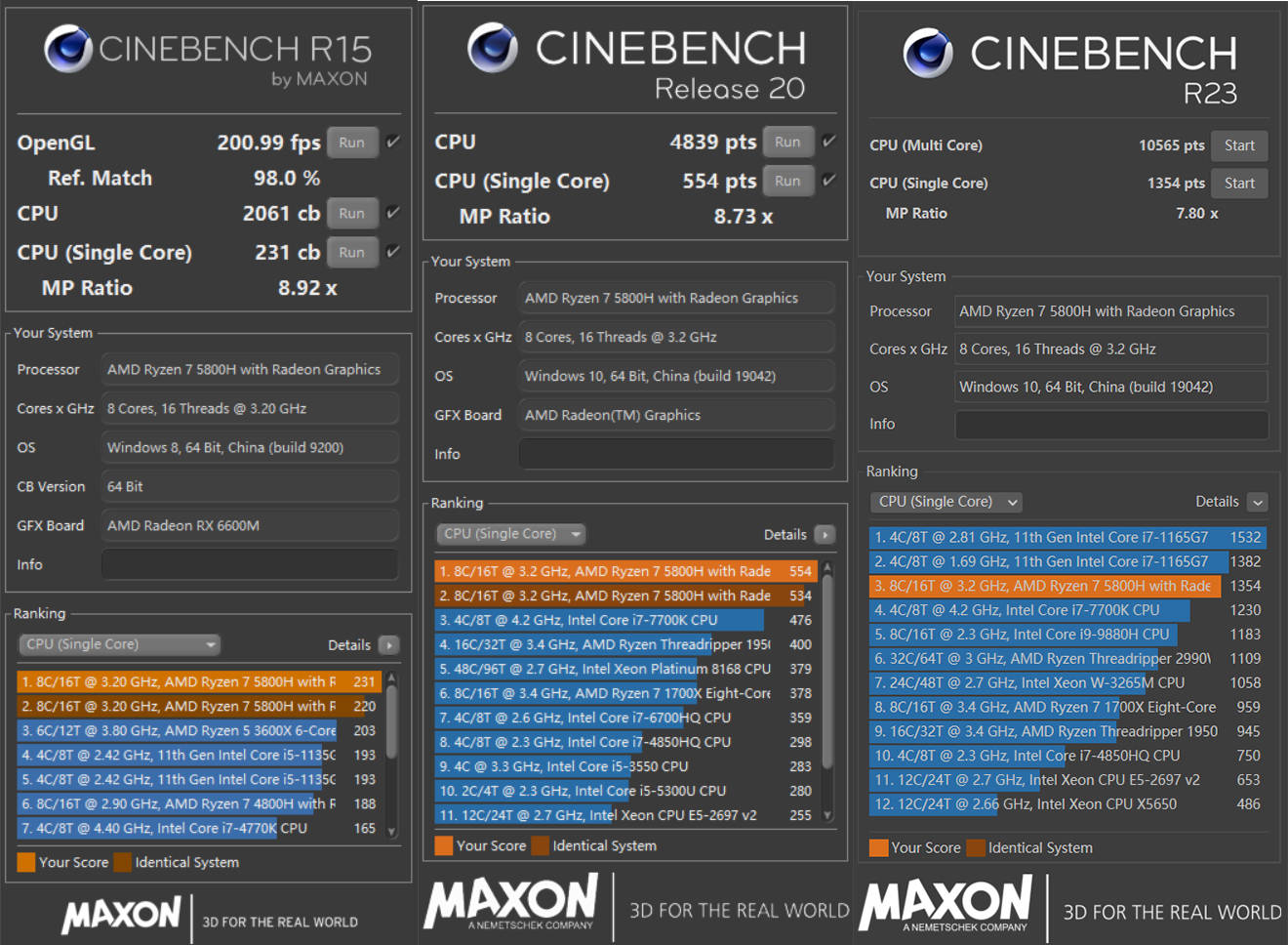Click scroll down arrow in Release 20 ranking

click(x=828, y=815)
